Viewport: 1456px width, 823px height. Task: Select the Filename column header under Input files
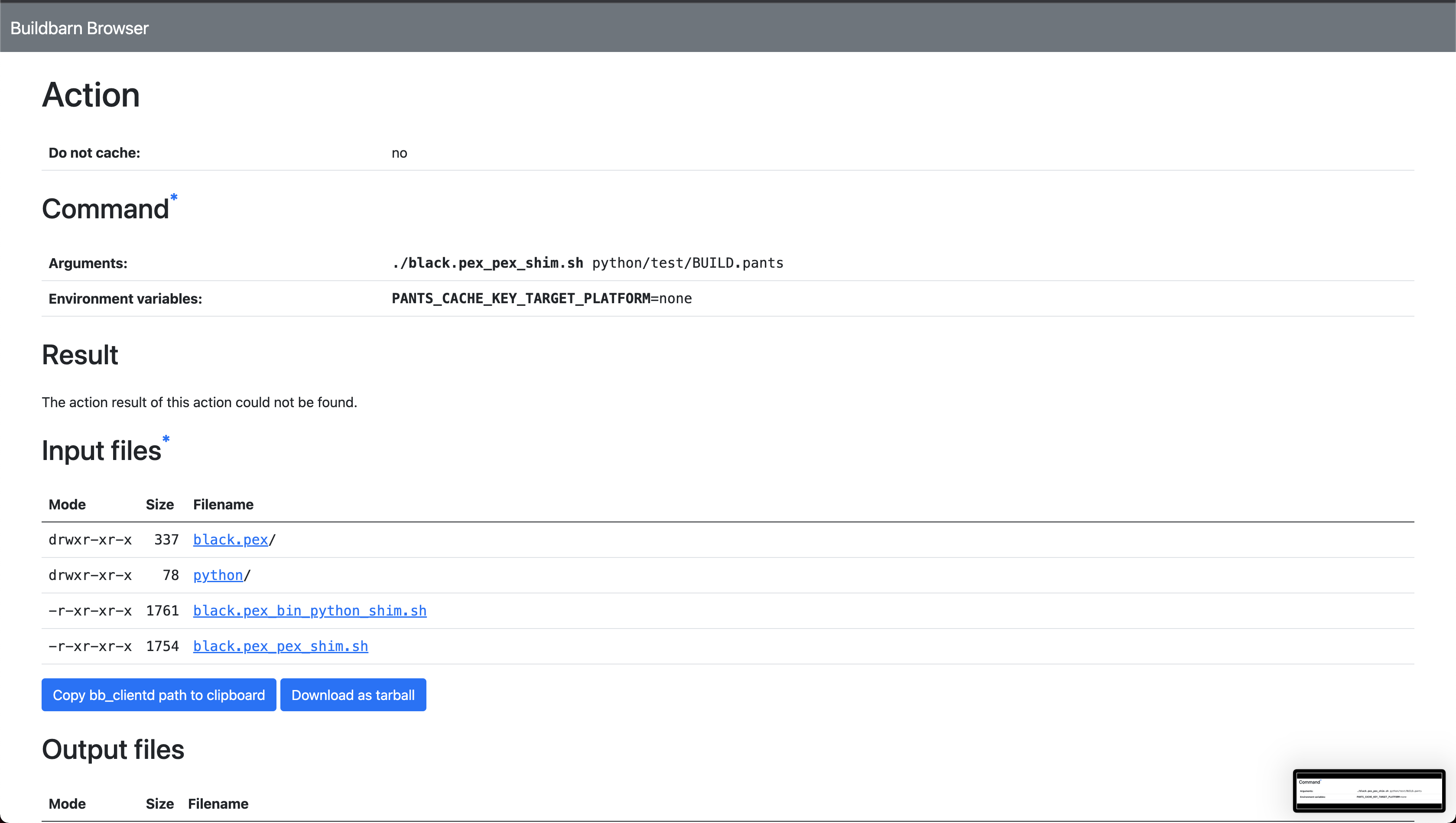[x=223, y=504]
